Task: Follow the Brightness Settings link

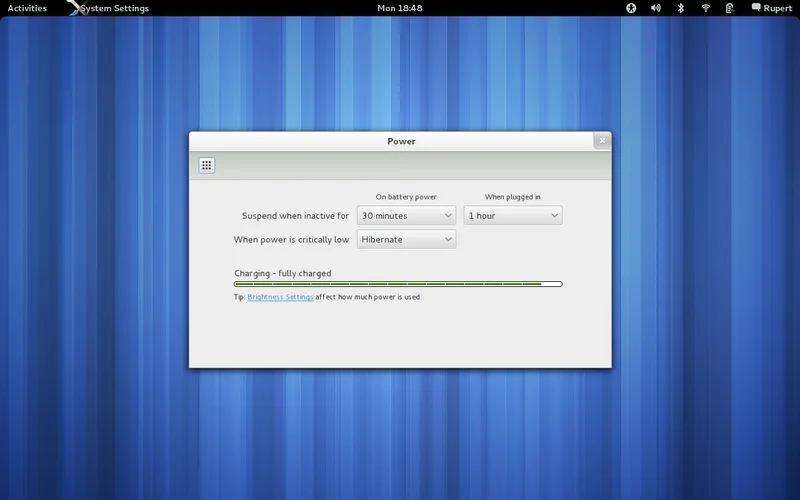Action: point(280,297)
